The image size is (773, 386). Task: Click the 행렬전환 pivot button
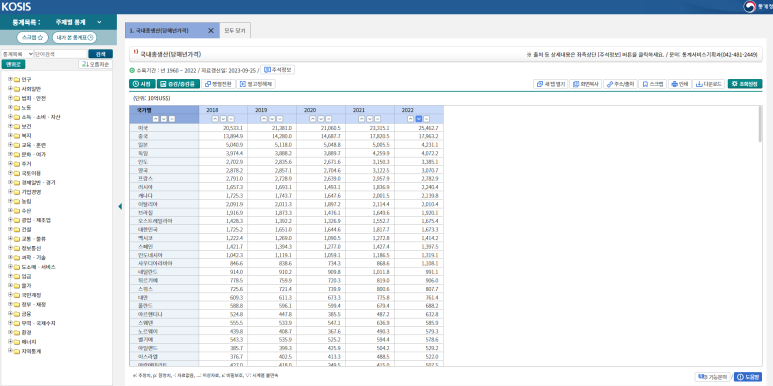click(218, 84)
